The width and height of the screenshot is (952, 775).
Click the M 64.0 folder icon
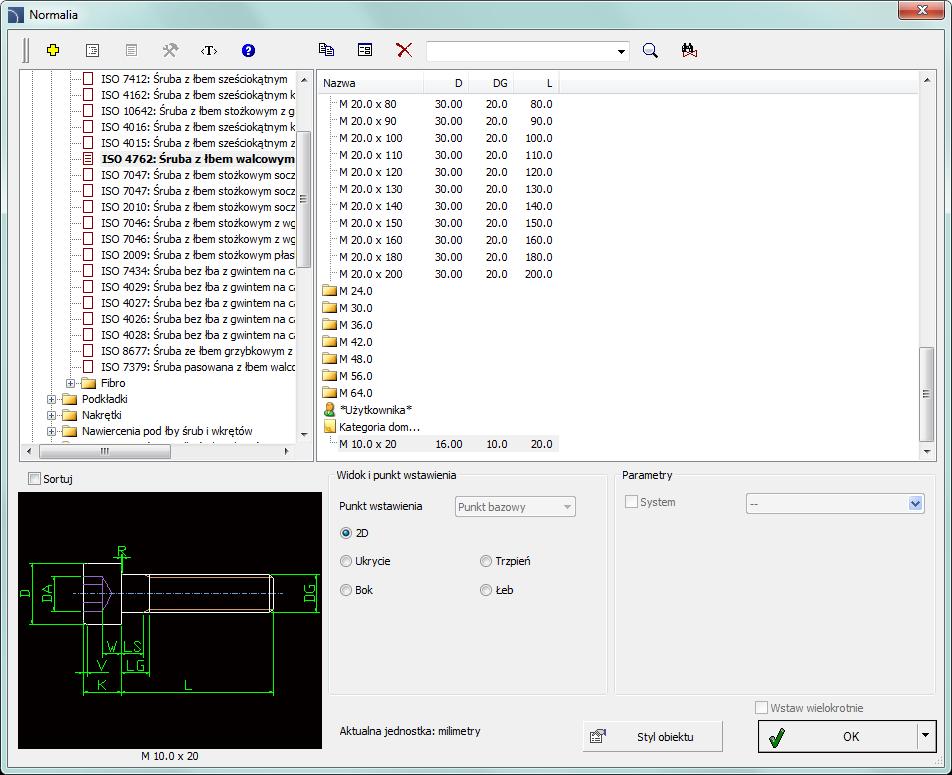pos(330,392)
